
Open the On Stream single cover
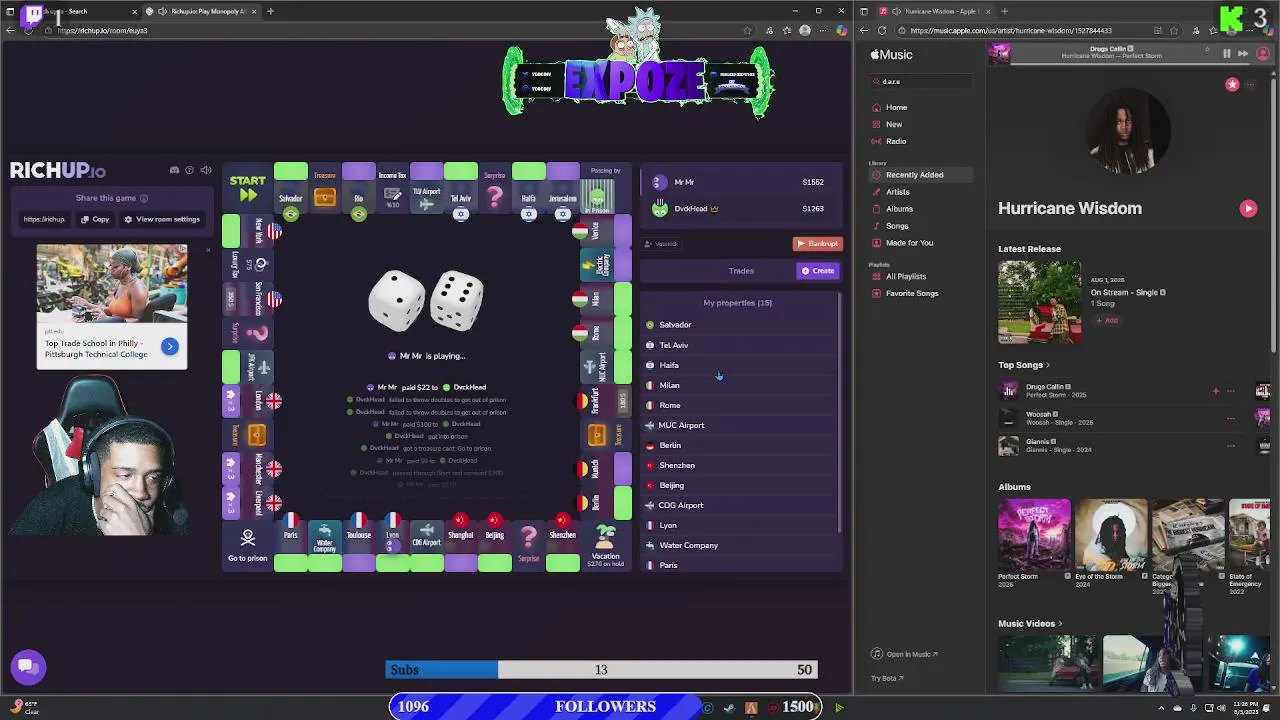pos(1039,302)
